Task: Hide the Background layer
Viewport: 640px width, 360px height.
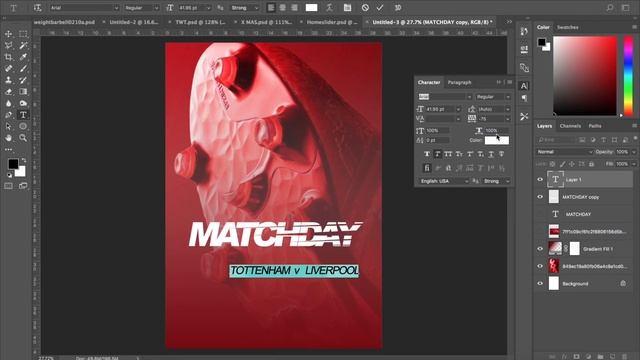Action: pos(540,283)
